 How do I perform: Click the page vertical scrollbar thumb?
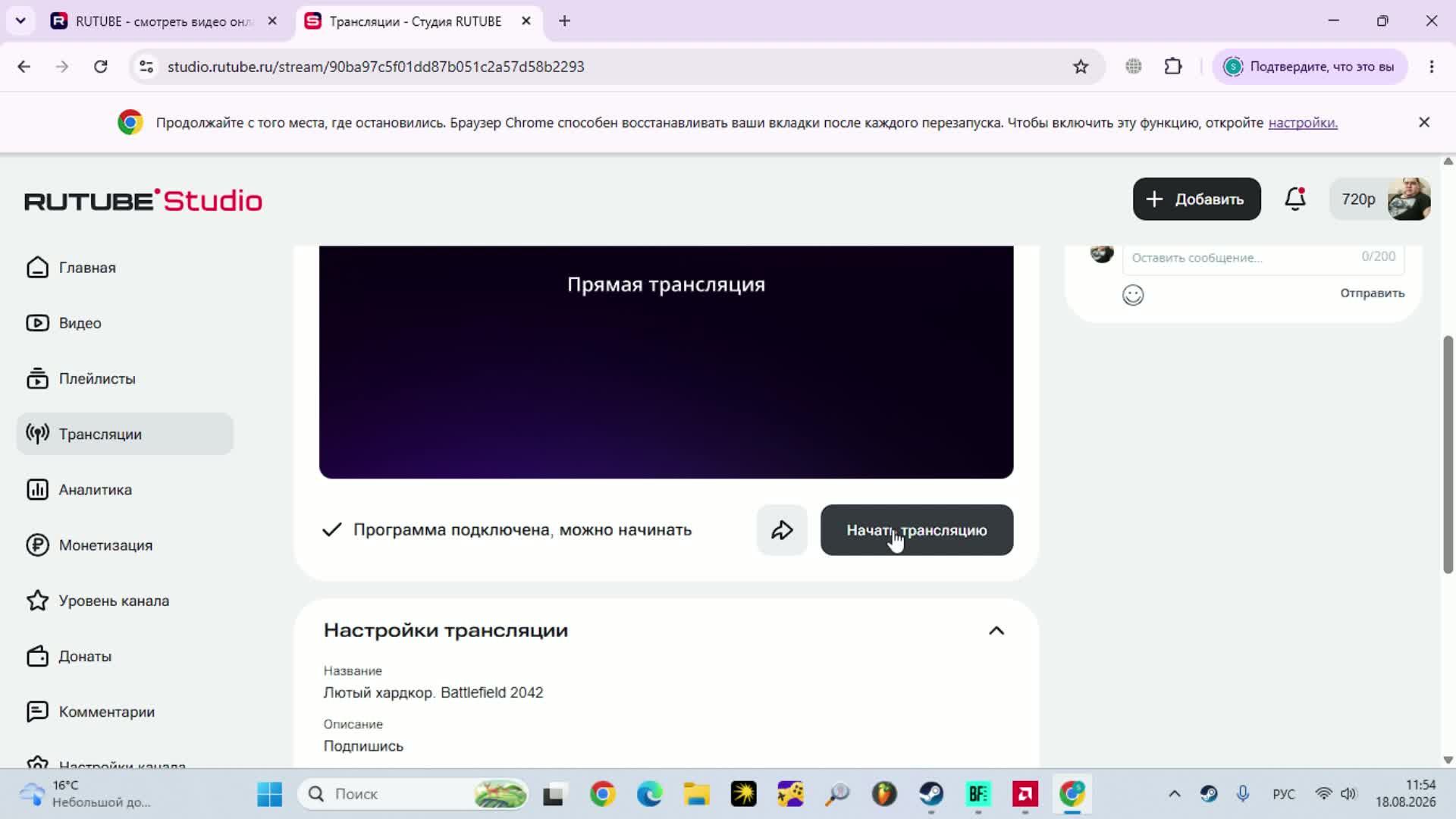pyautogui.click(x=1448, y=454)
